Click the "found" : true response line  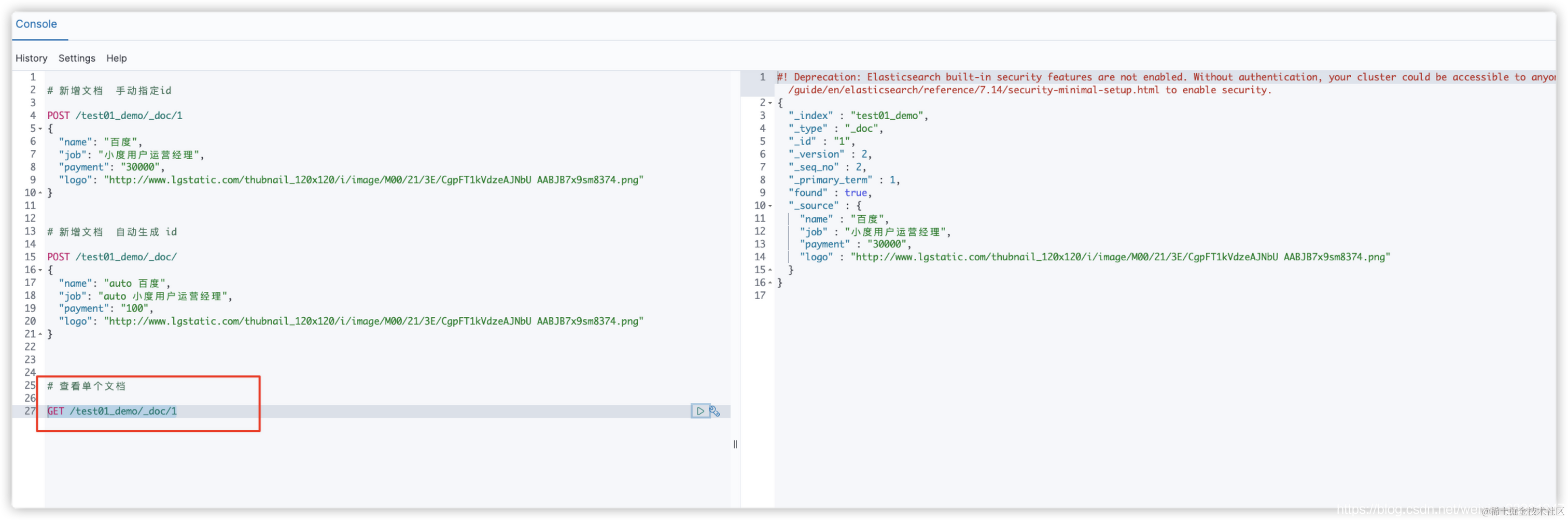coord(830,192)
